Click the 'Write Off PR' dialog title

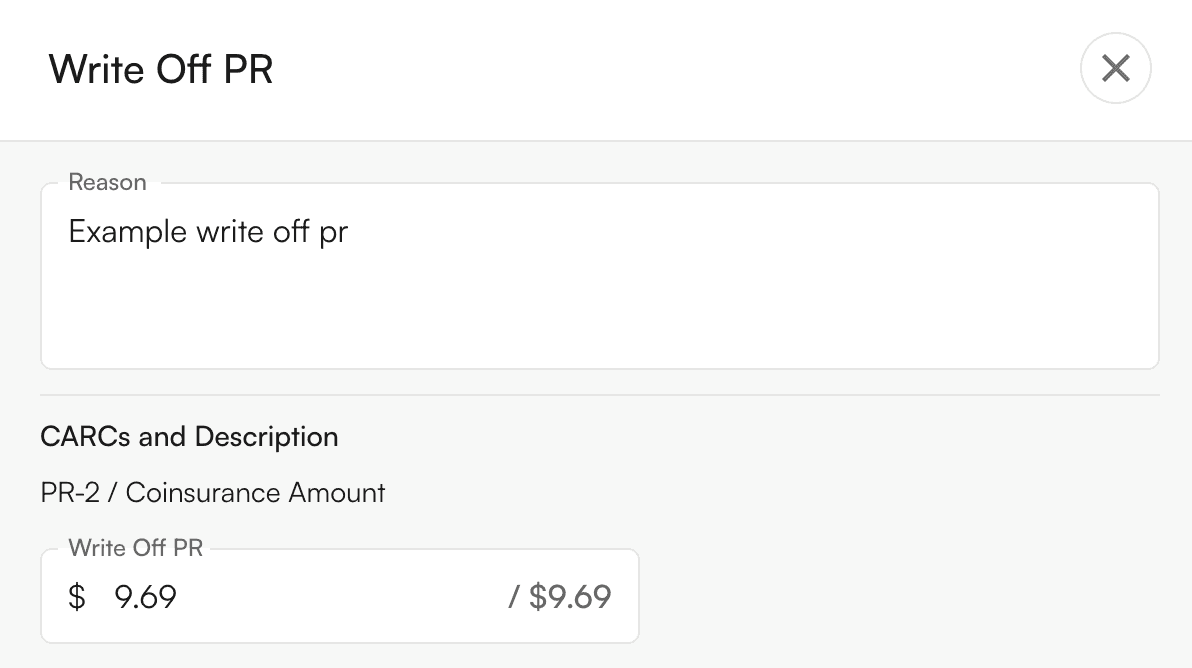[161, 70]
